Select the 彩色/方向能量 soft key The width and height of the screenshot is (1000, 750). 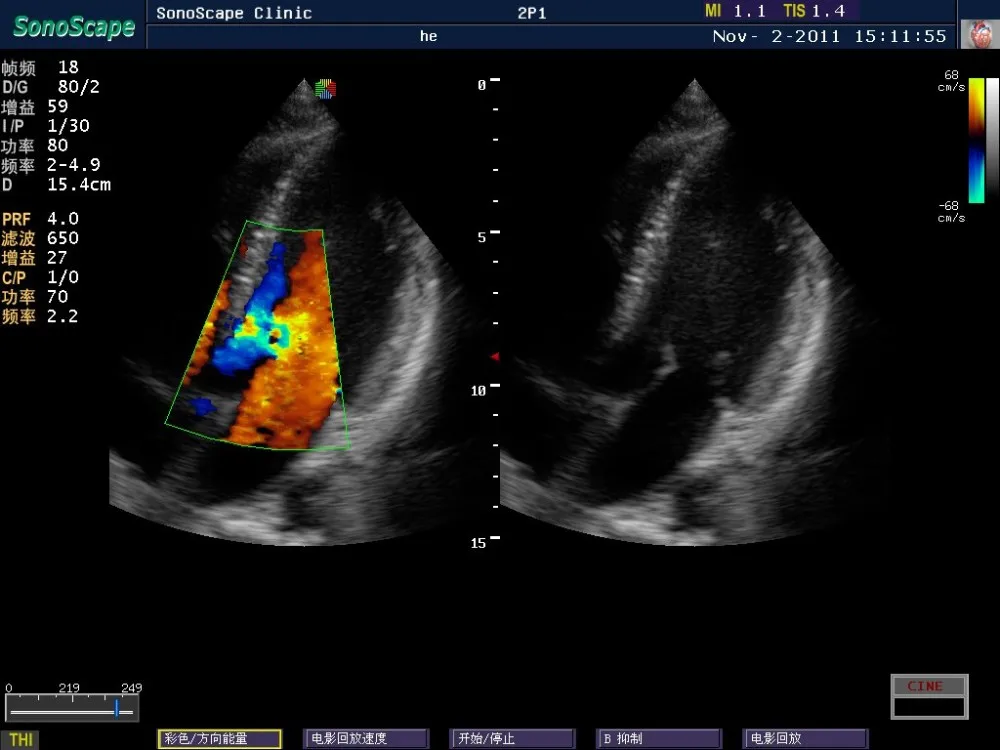219,739
